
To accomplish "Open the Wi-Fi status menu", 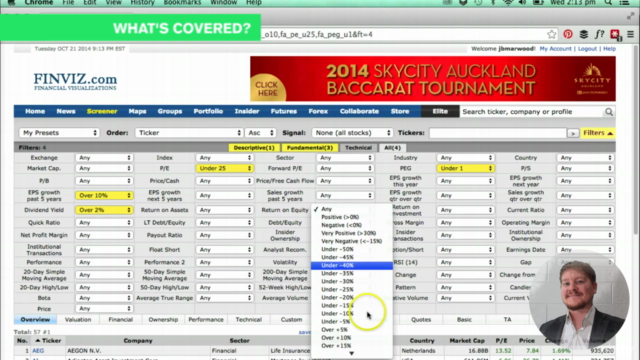I will 508,2.
